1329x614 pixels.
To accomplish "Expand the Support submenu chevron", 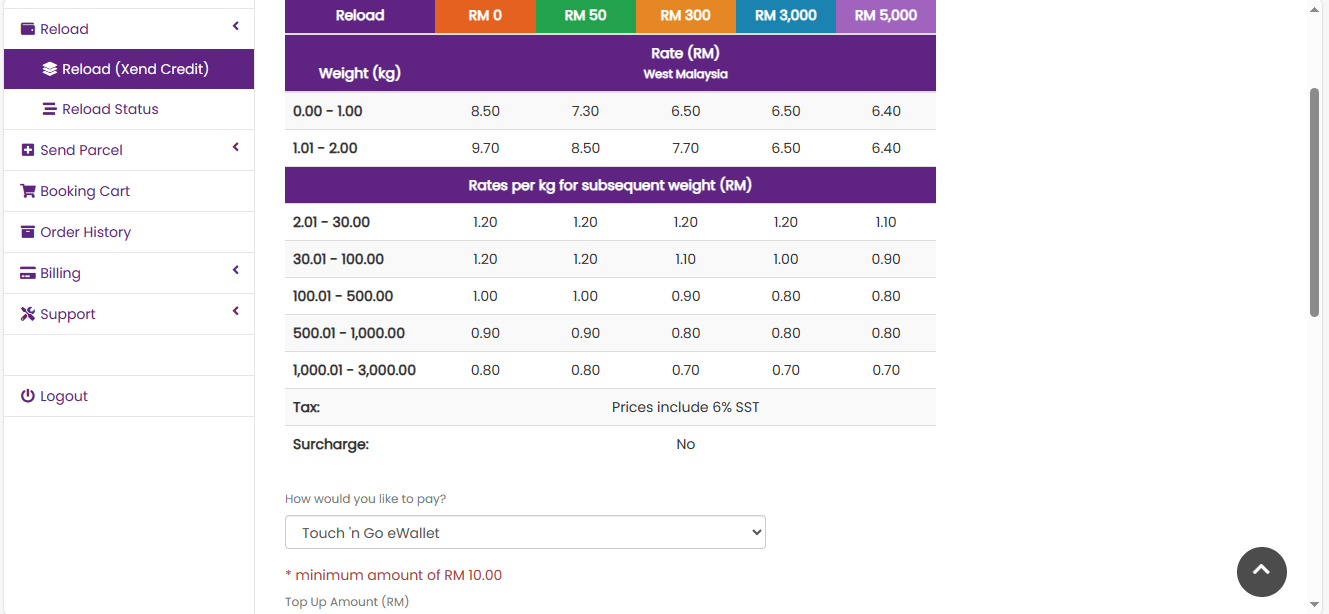I will coord(236,312).
